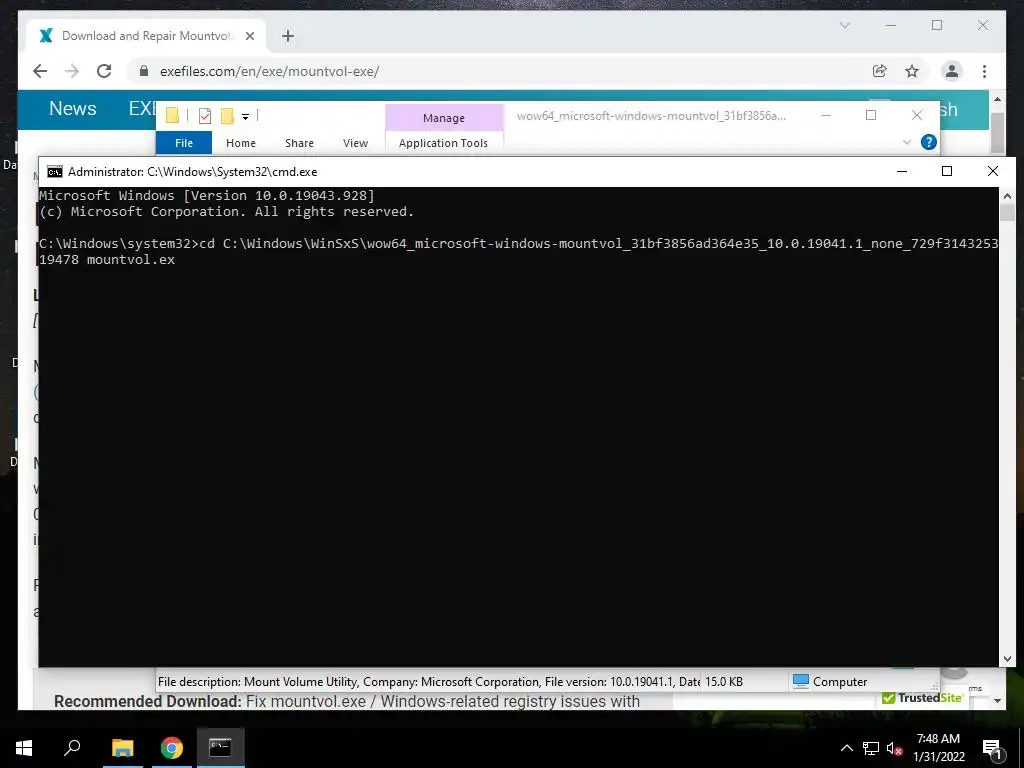Click cmd scrollbar down arrow
Screen dimensions: 1024x768
[1007, 659]
